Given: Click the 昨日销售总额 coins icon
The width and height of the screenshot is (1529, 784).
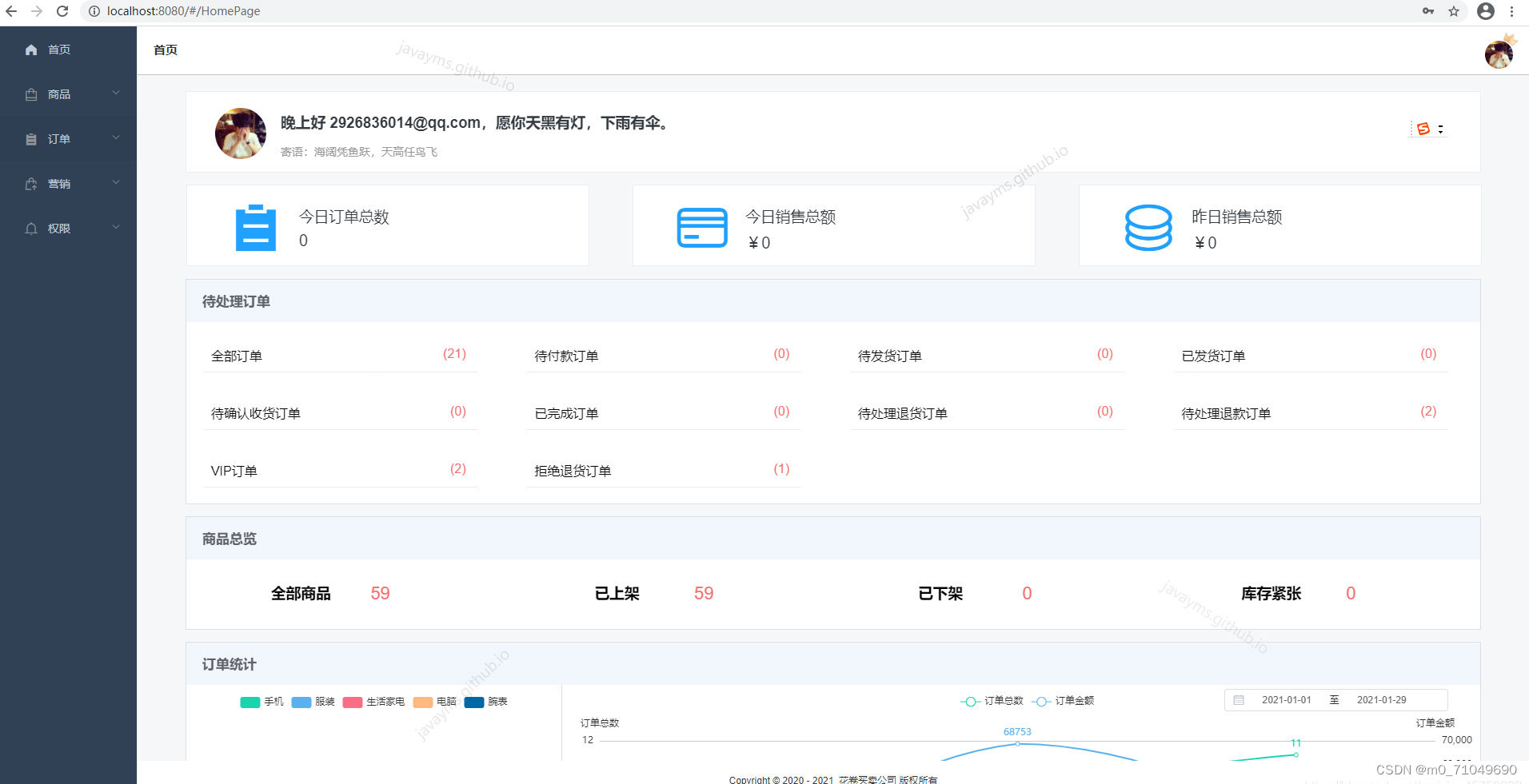Looking at the screenshot, I should click(x=1148, y=226).
